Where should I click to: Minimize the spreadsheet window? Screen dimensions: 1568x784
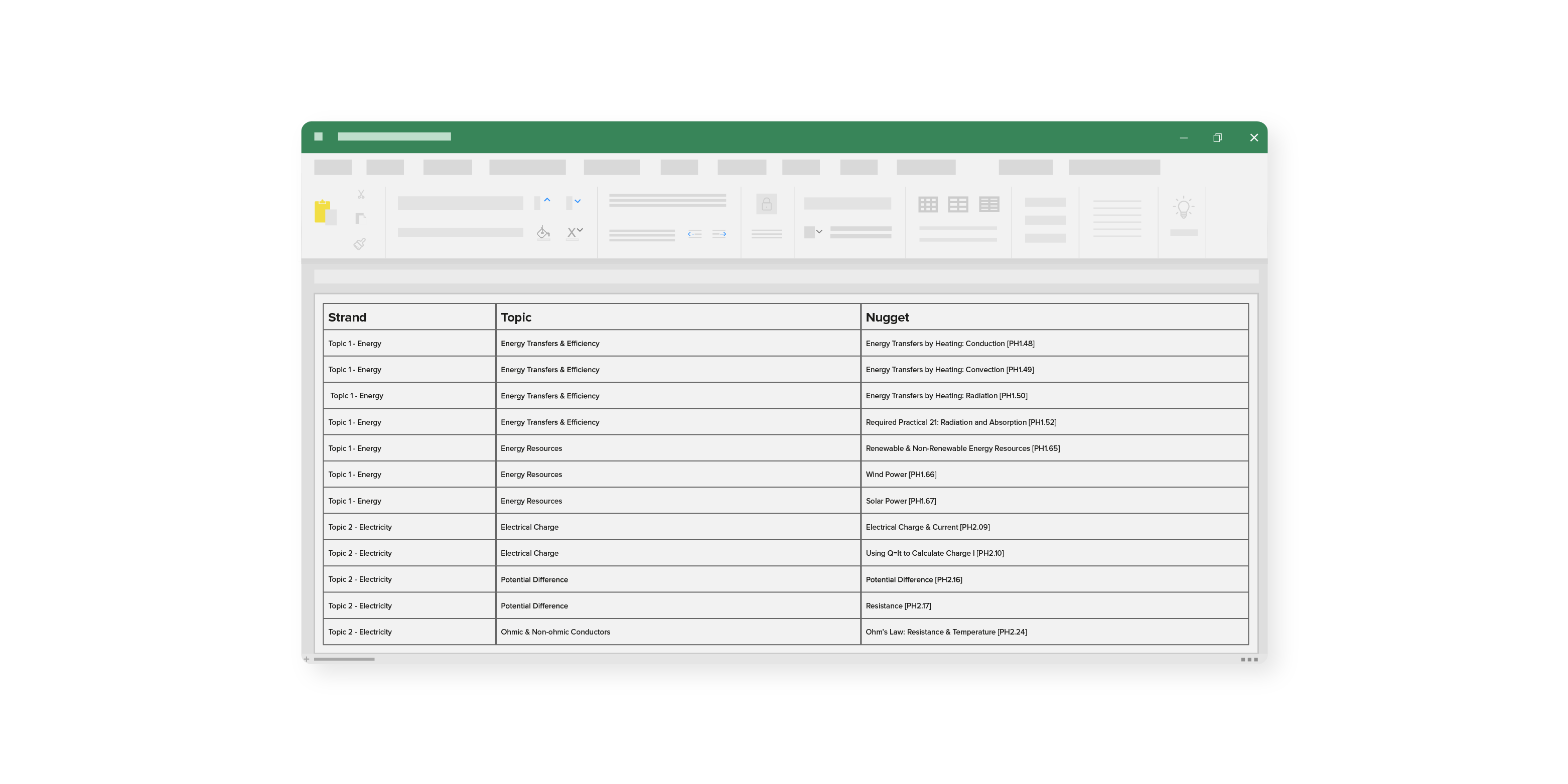pyautogui.click(x=1184, y=138)
